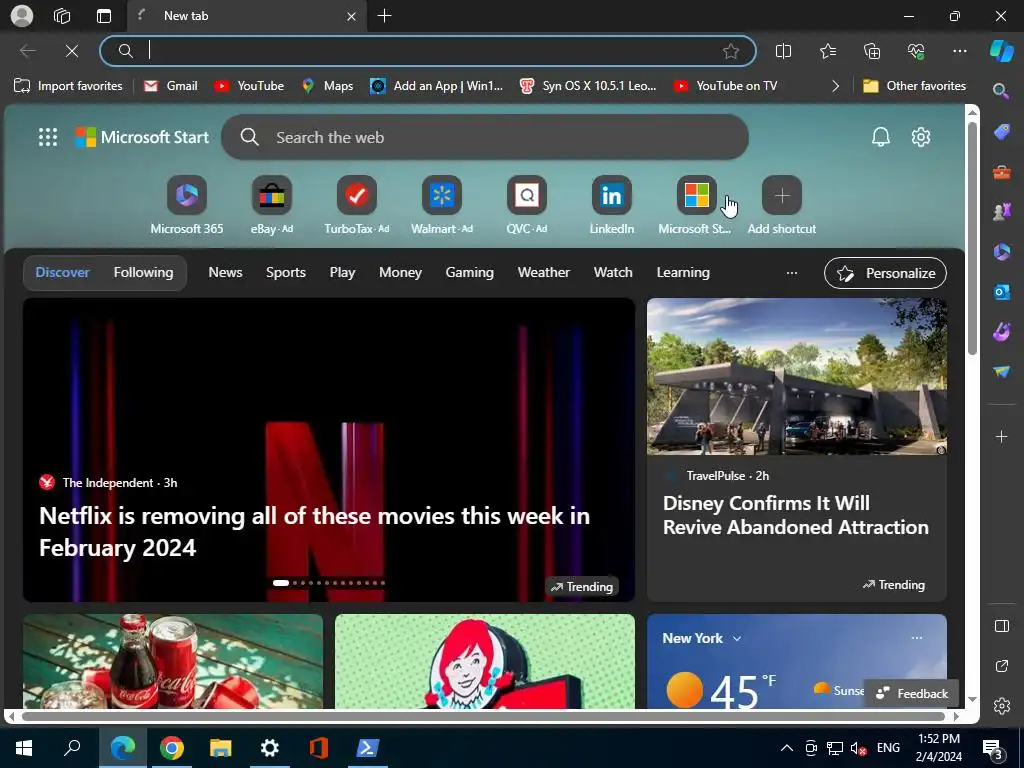Image resolution: width=1024 pixels, height=768 pixels.
Task: Open the Add an App favorite
Action: tap(436, 86)
